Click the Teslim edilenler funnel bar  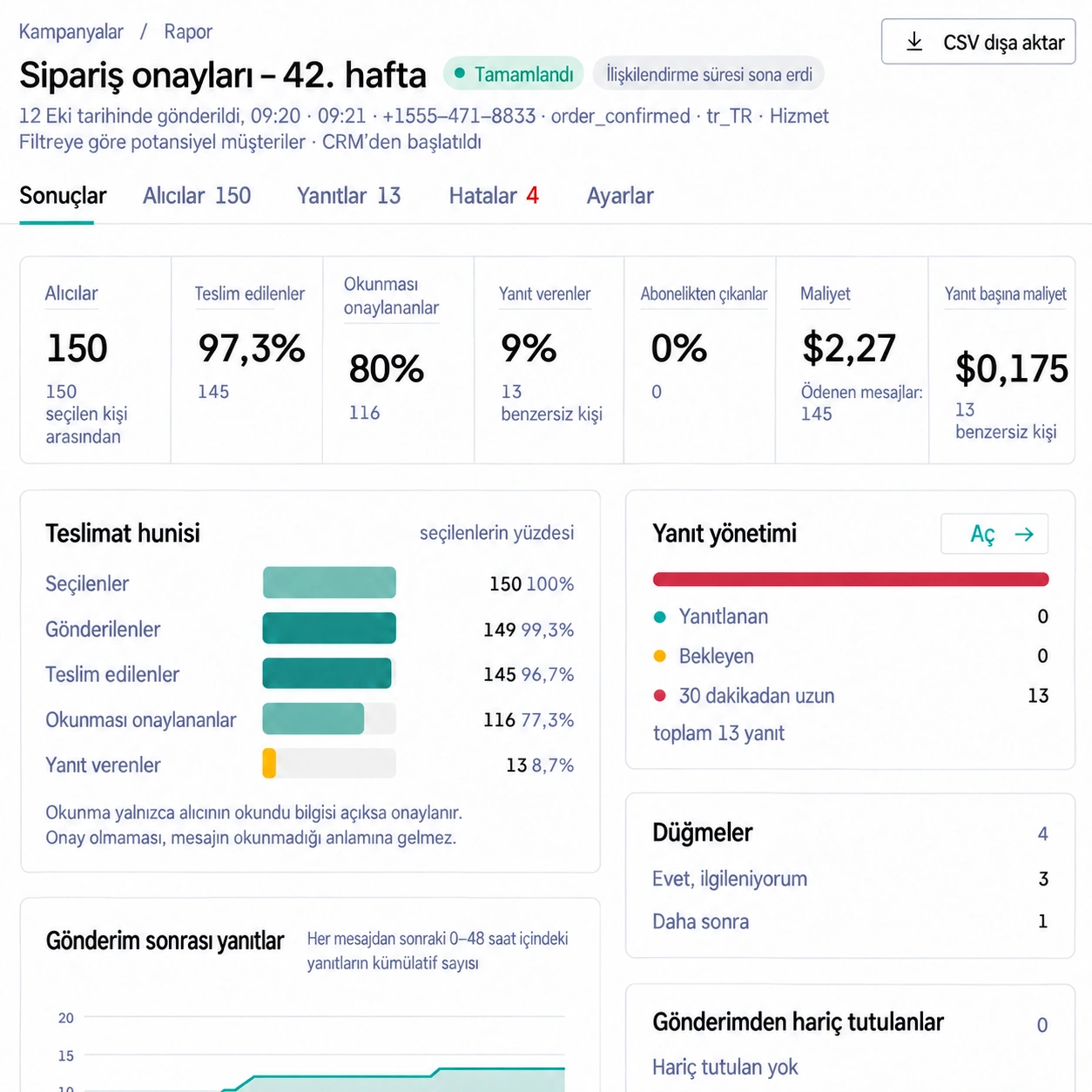click(x=327, y=674)
